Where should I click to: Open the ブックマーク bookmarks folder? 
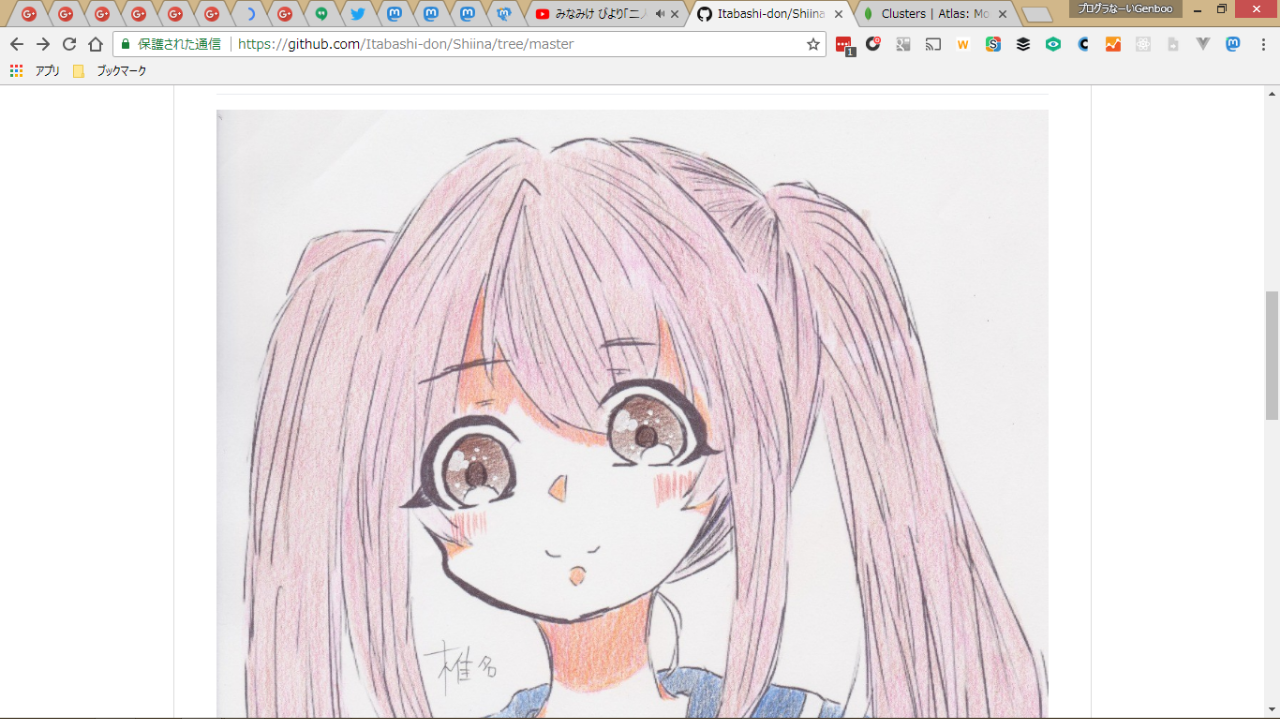(110, 71)
